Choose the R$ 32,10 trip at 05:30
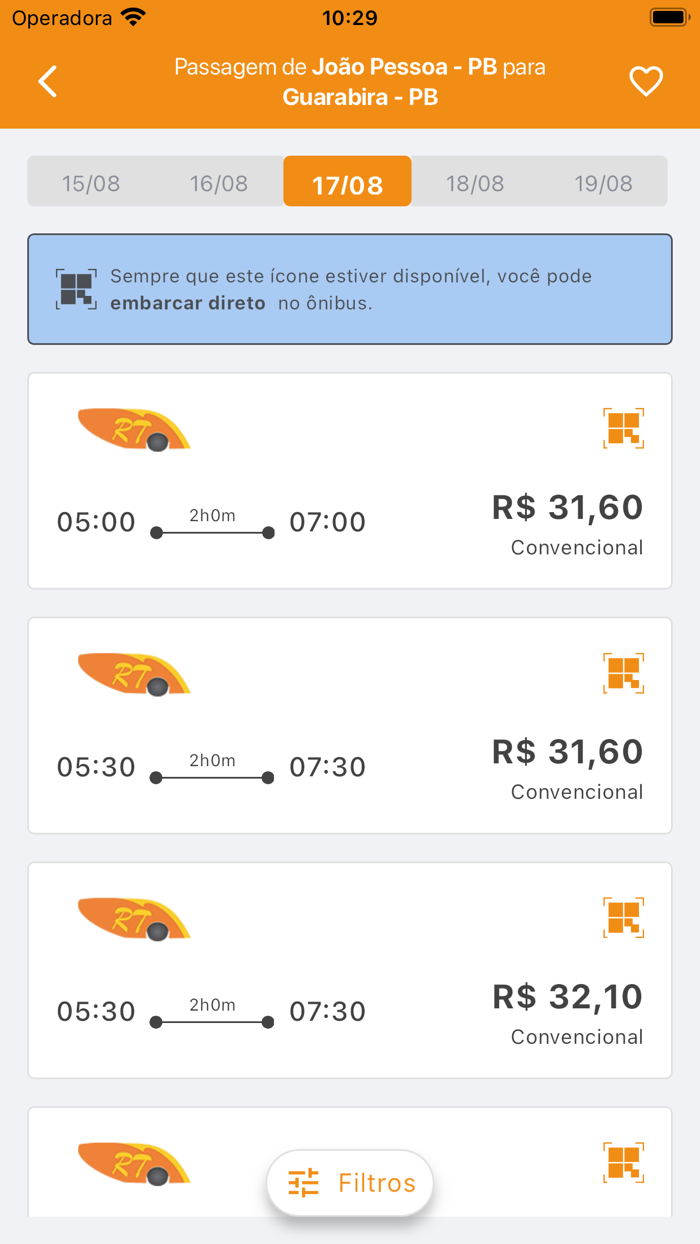Screen dimensions: 700x1244 point(350,970)
